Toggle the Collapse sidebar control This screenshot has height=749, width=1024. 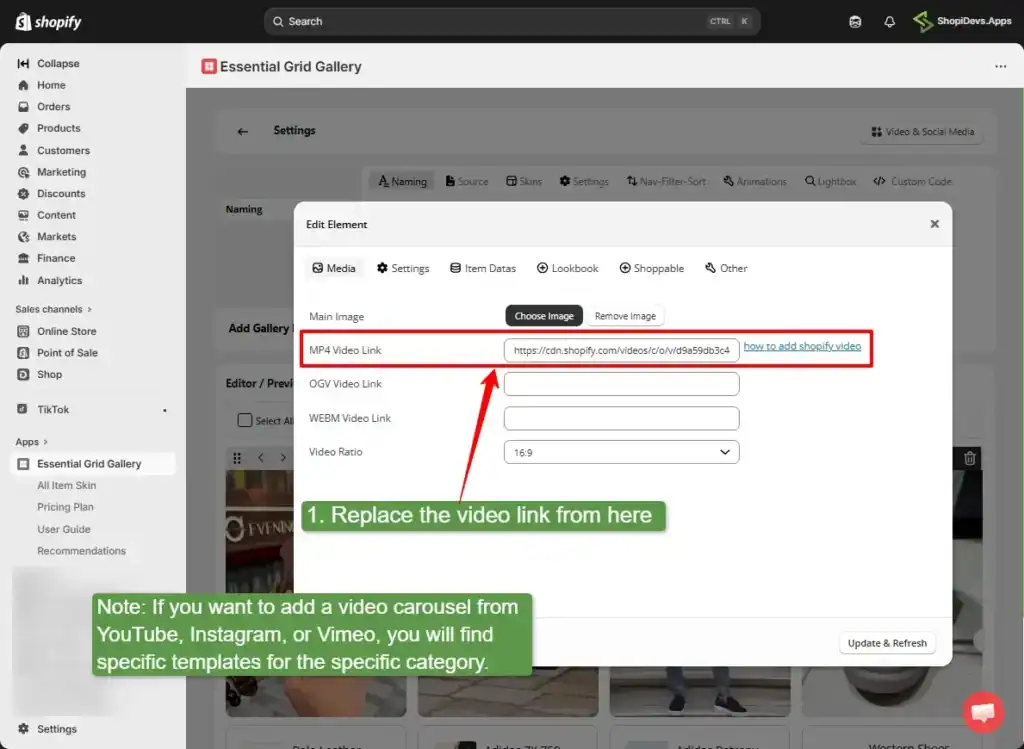[25, 63]
